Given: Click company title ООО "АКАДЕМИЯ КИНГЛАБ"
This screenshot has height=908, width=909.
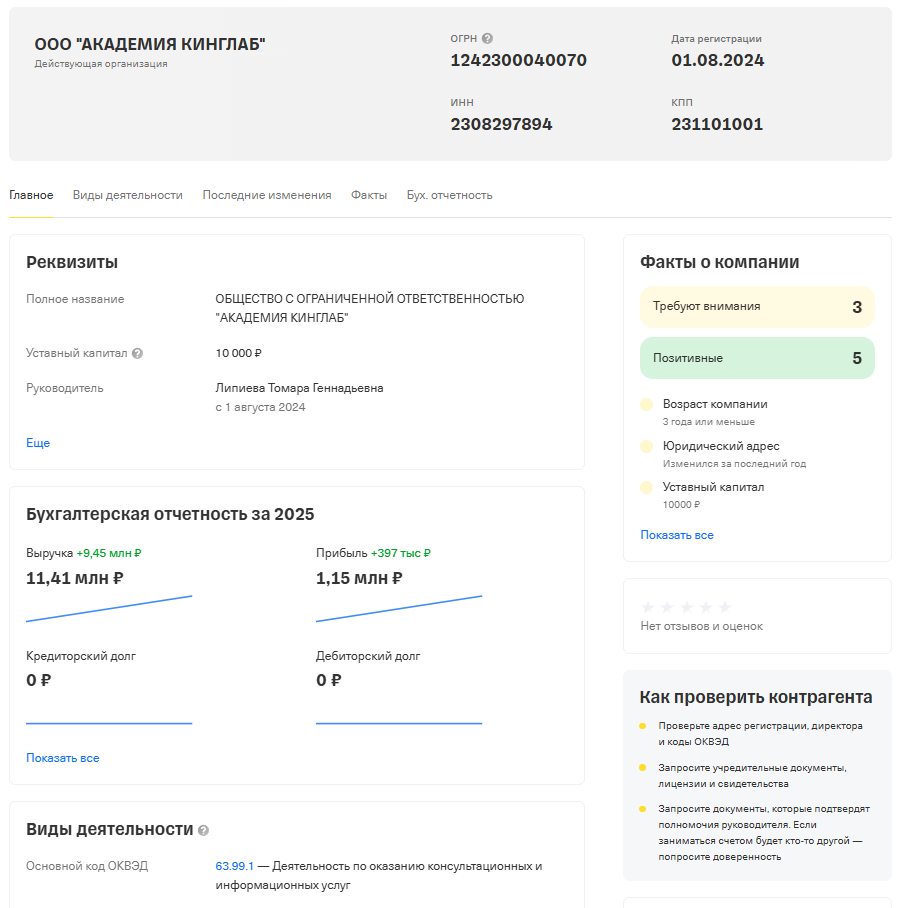Looking at the screenshot, I should point(150,44).
